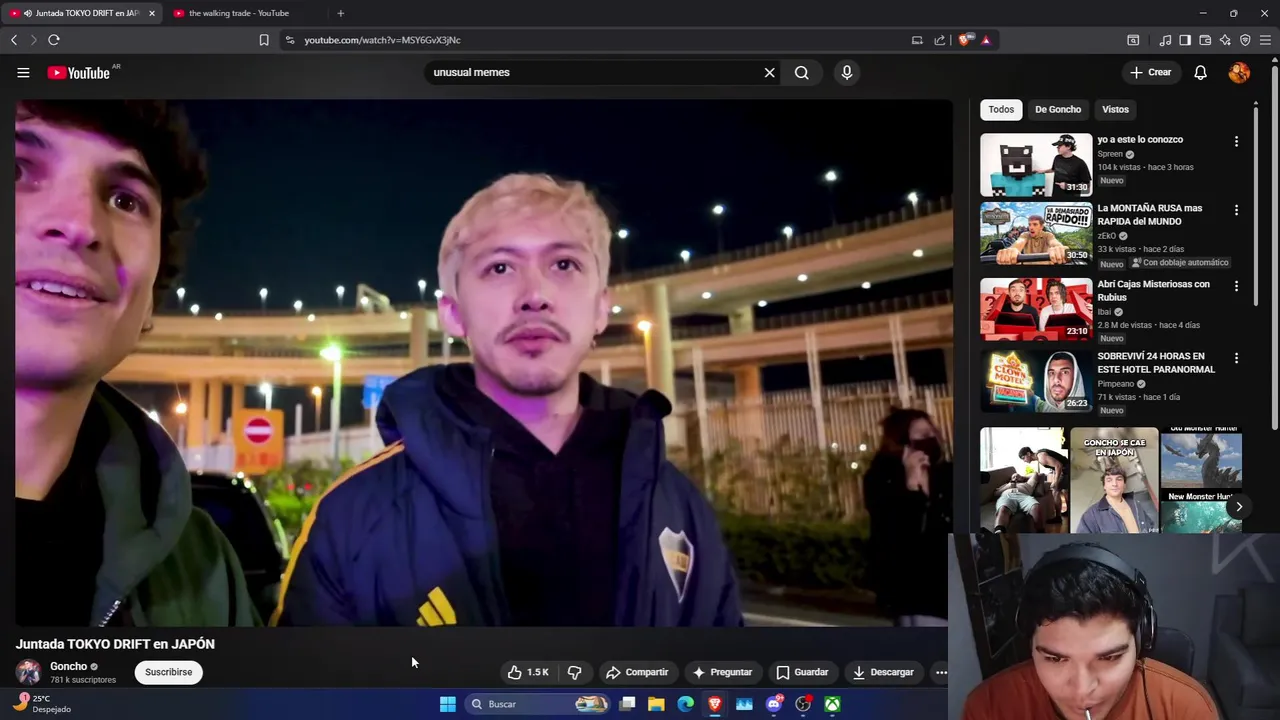Open the account avatar menu
Viewport: 1280px width, 720px height.
tap(1239, 72)
